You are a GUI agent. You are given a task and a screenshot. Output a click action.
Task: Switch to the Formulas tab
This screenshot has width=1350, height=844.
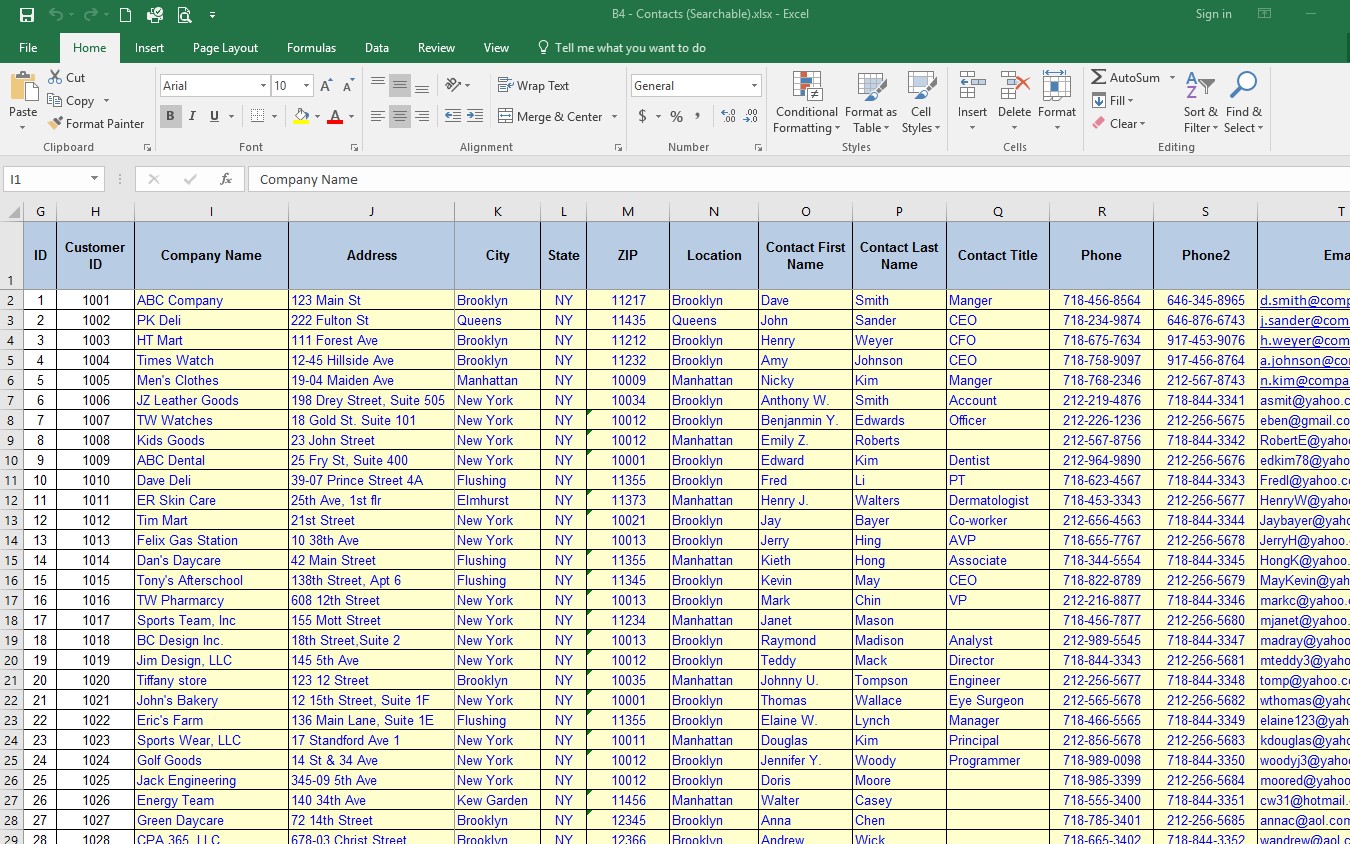point(311,48)
